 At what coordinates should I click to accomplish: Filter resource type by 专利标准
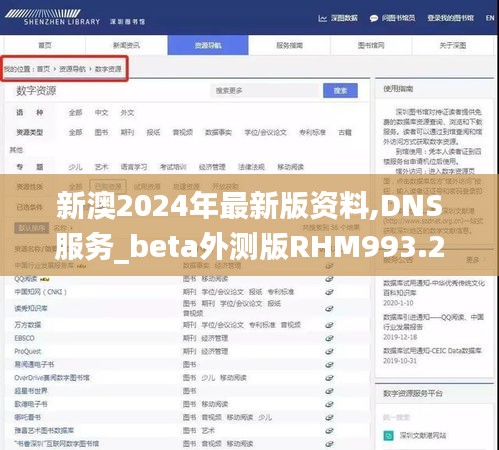pyautogui.click(x=312, y=132)
